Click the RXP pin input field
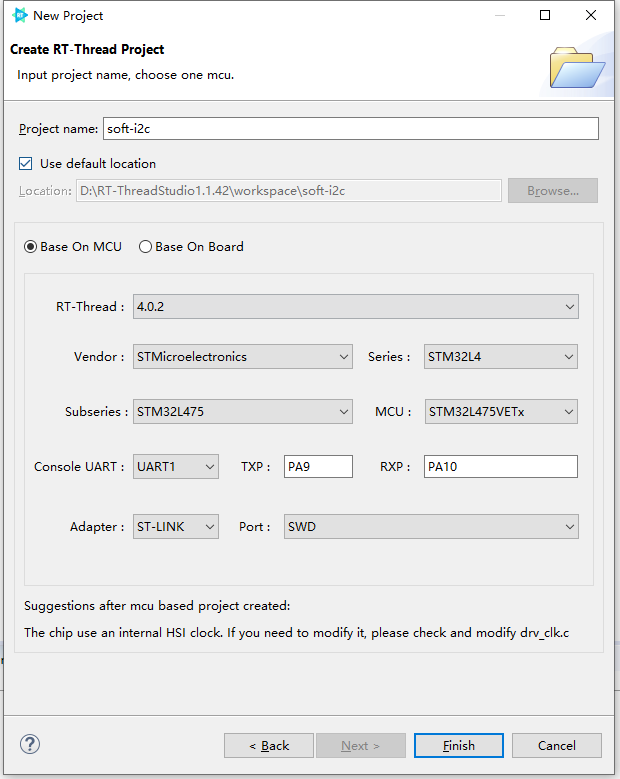620x779 pixels. [501, 467]
